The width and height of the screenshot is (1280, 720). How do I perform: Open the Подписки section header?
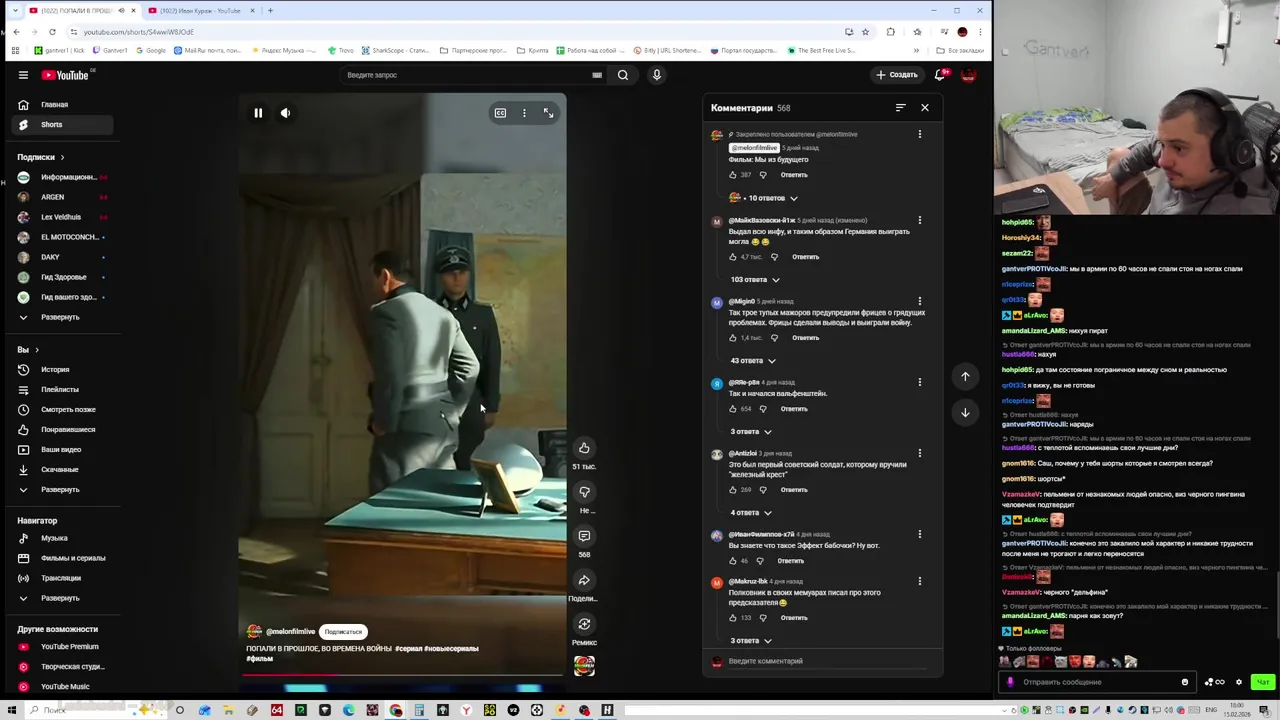point(40,157)
